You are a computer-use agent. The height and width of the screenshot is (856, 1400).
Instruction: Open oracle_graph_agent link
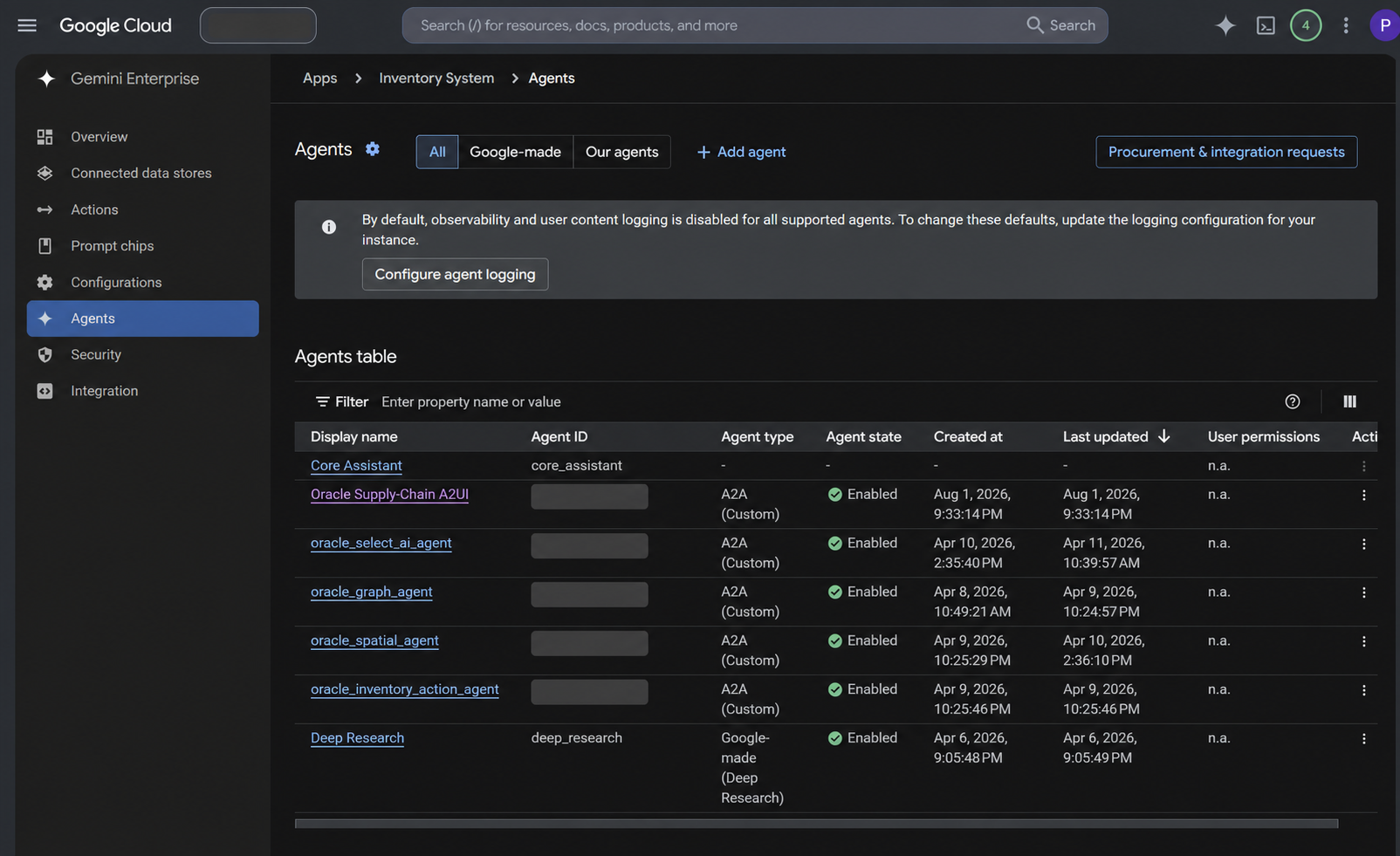point(371,592)
